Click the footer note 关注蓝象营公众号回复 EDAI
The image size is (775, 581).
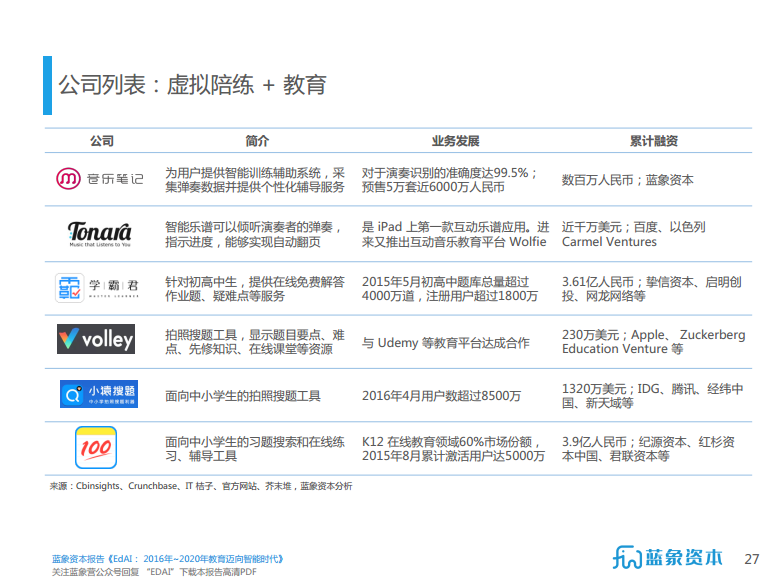(x=154, y=572)
